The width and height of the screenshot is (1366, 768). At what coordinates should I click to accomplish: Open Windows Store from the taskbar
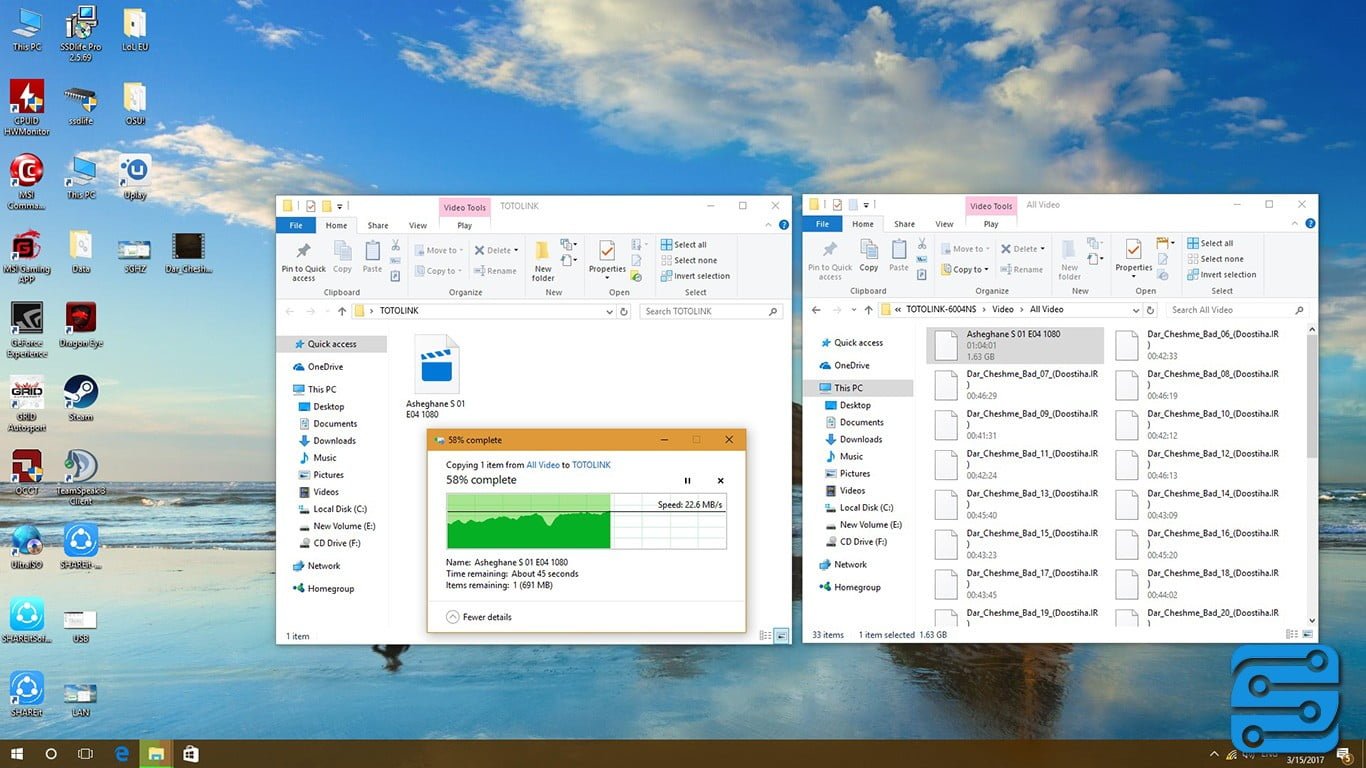(190, 754)
